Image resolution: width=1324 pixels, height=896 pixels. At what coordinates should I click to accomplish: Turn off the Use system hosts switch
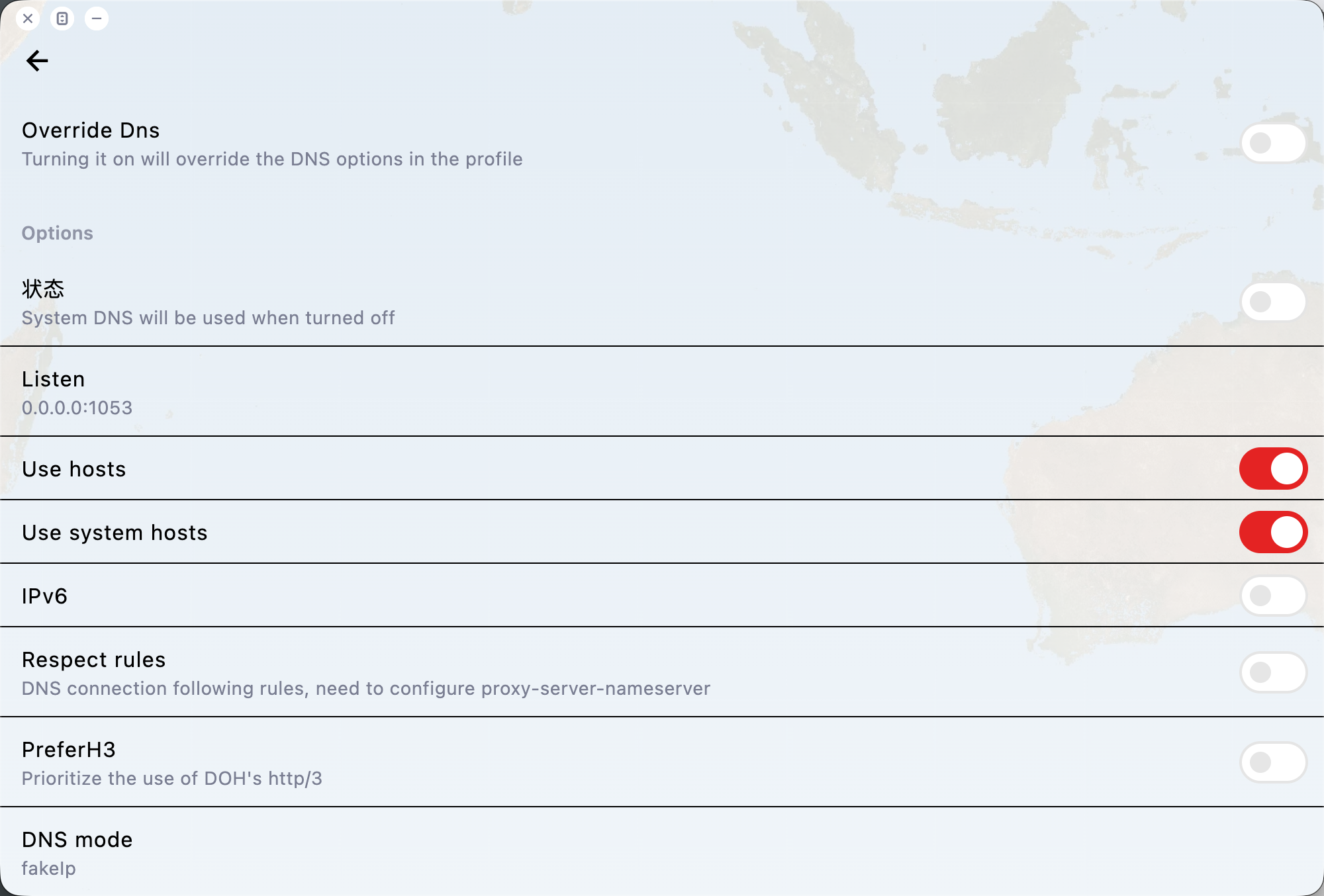click(x=1272, y=532)
